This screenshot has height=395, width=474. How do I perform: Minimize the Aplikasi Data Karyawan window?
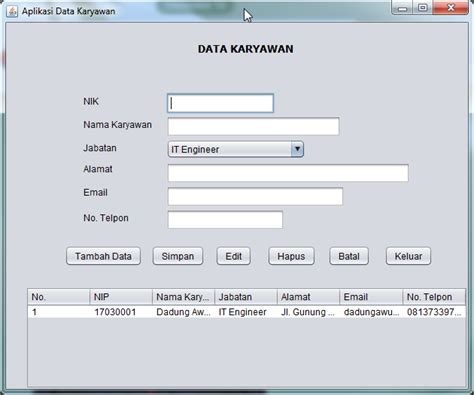(403, 8)
